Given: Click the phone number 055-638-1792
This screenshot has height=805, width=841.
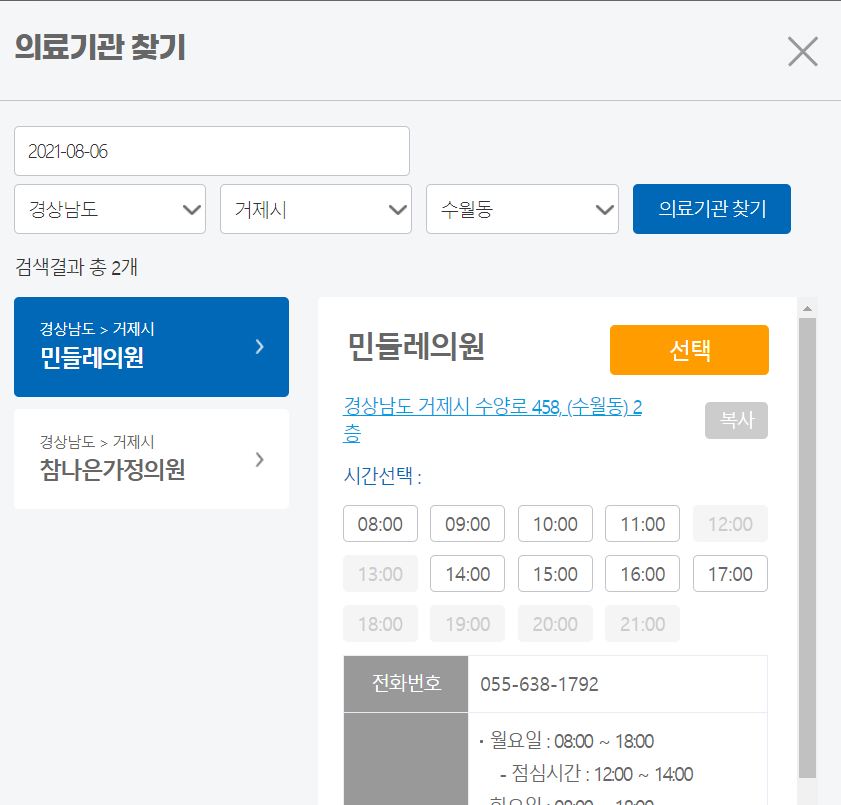Looking at the screenshot, I should 540,684.
